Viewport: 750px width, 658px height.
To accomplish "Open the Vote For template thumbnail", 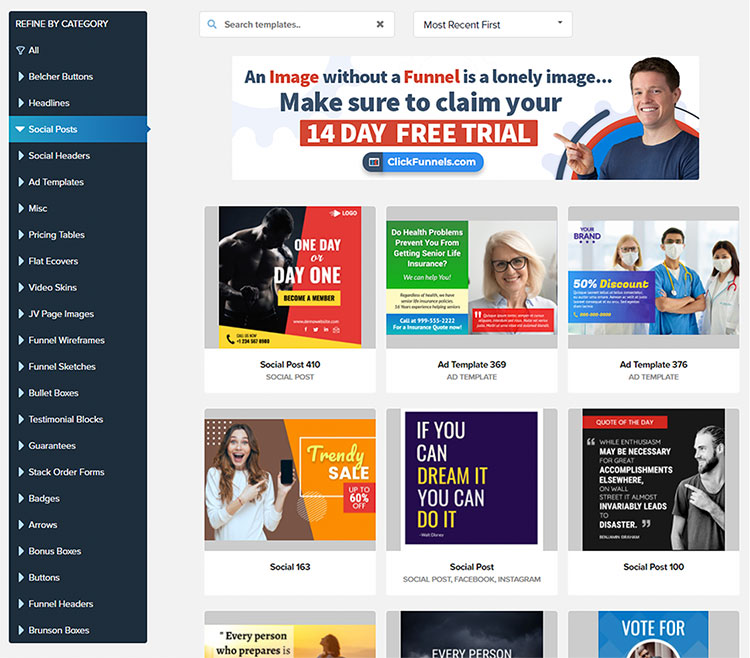I will click(653, 634).
